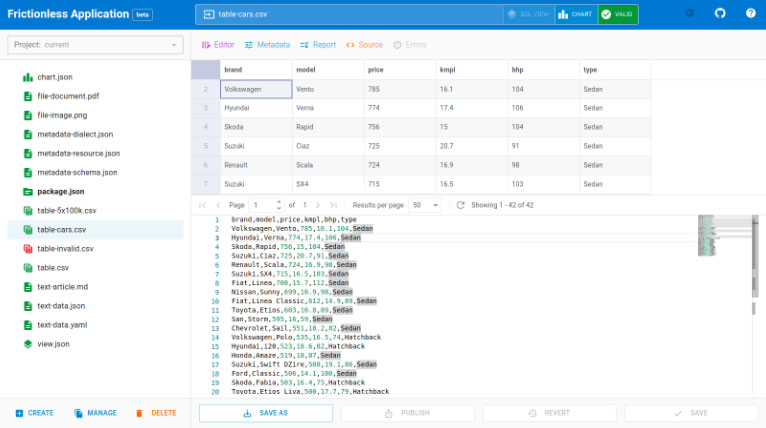Click the page number stepper field
Screen dimensions: 766x428
266,205
